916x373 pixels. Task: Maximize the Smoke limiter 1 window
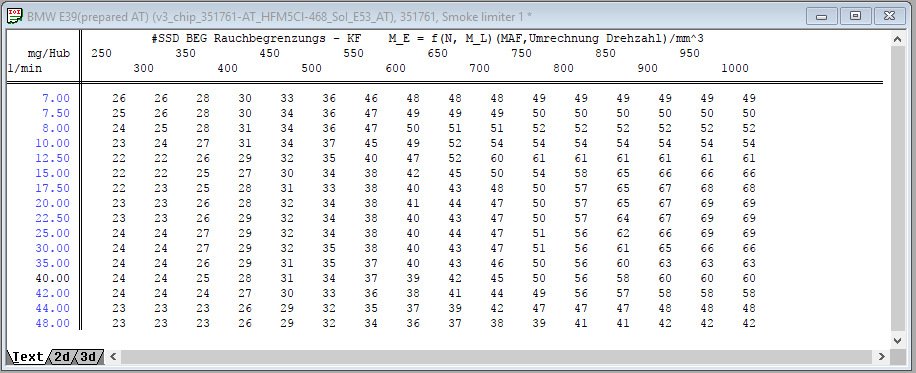click(855, 16)
